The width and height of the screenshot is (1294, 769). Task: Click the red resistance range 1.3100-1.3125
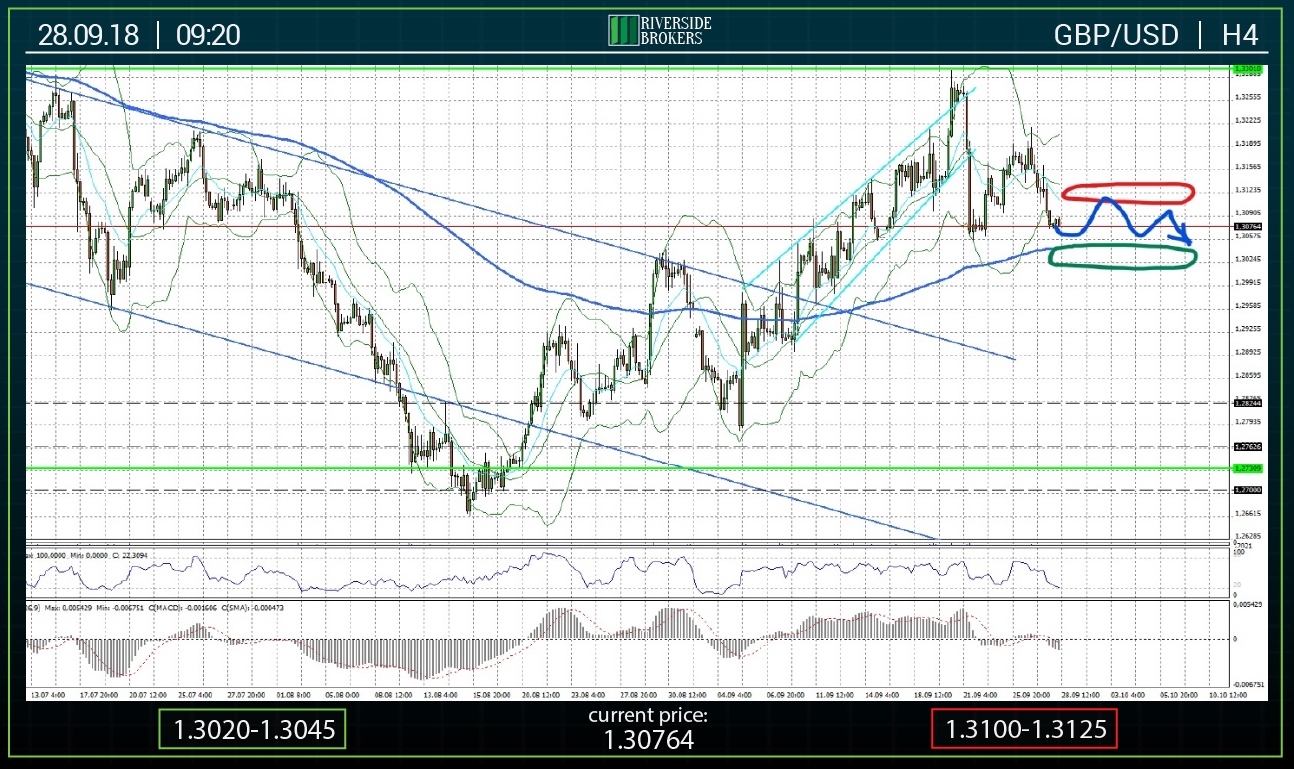1024,730
